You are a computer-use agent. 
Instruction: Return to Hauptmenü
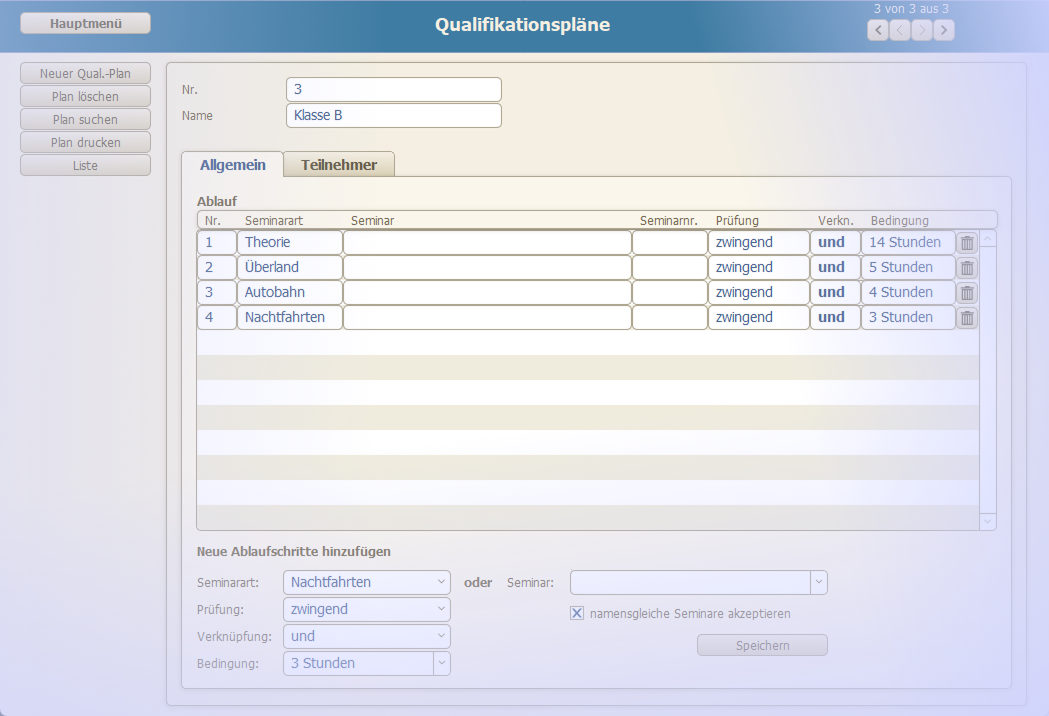click(x=85, y=22)
